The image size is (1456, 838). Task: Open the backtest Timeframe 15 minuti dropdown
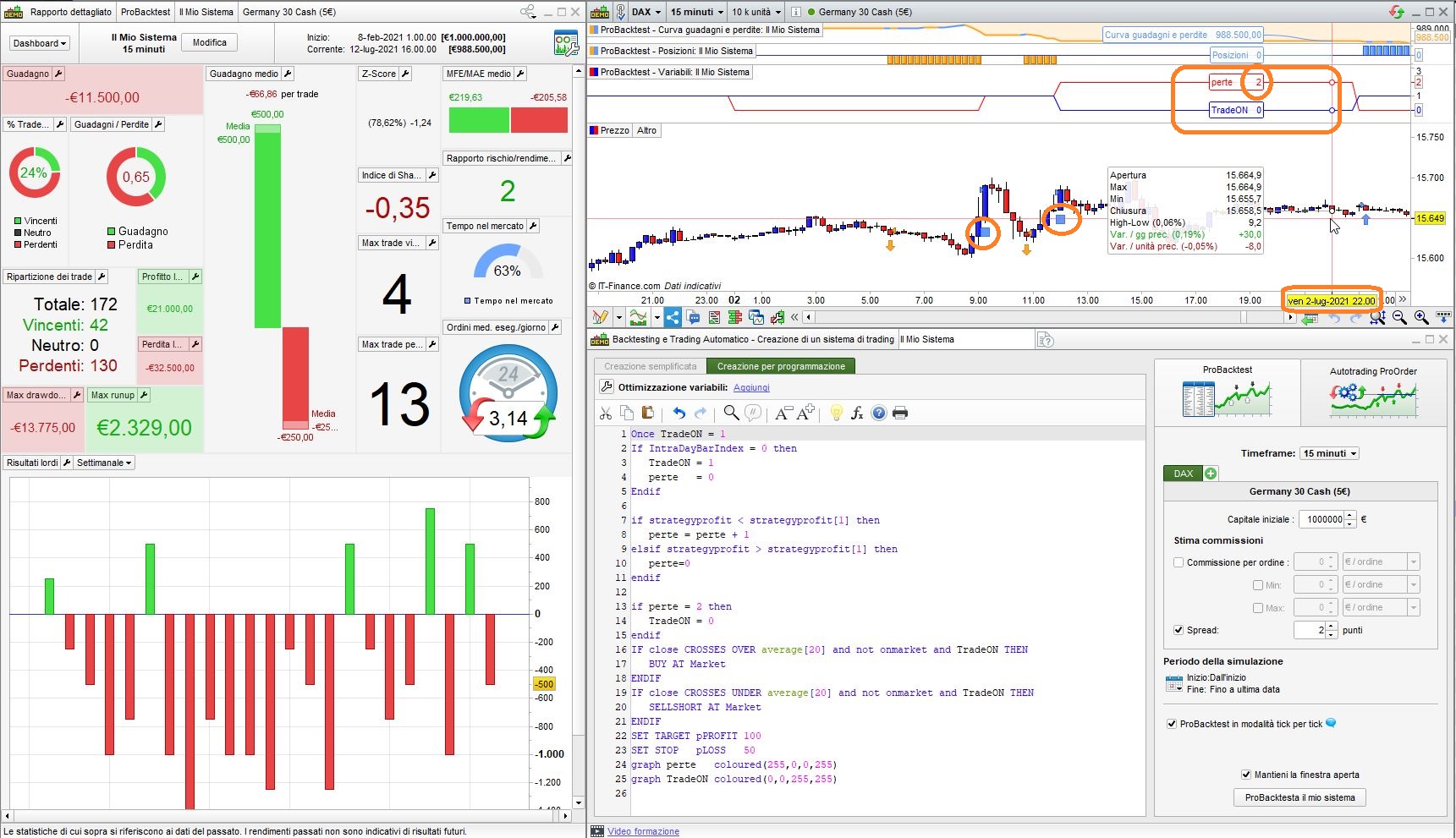[x=1330, y=453]
